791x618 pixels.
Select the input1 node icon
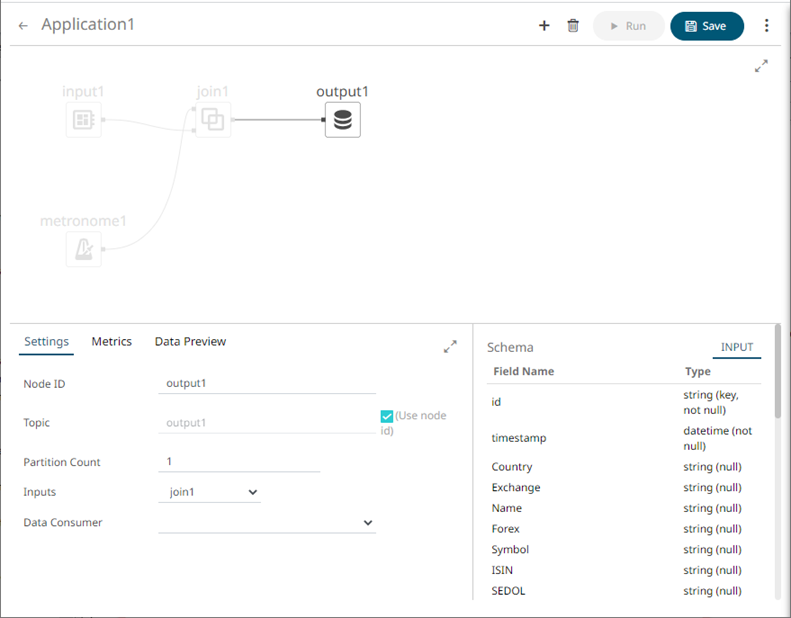point(84,121)
